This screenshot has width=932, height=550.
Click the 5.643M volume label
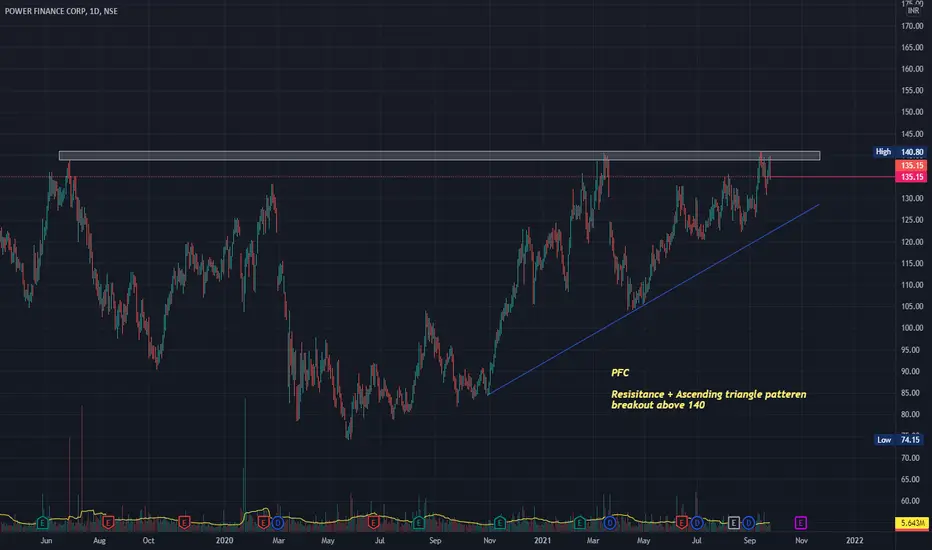coord(912,523)
